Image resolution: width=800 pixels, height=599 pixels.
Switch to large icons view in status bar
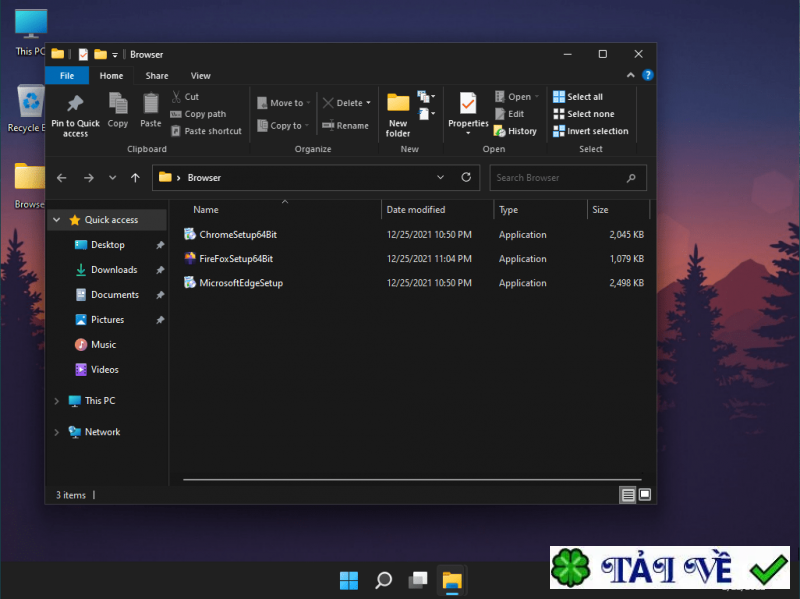click(x=645, y=495)
